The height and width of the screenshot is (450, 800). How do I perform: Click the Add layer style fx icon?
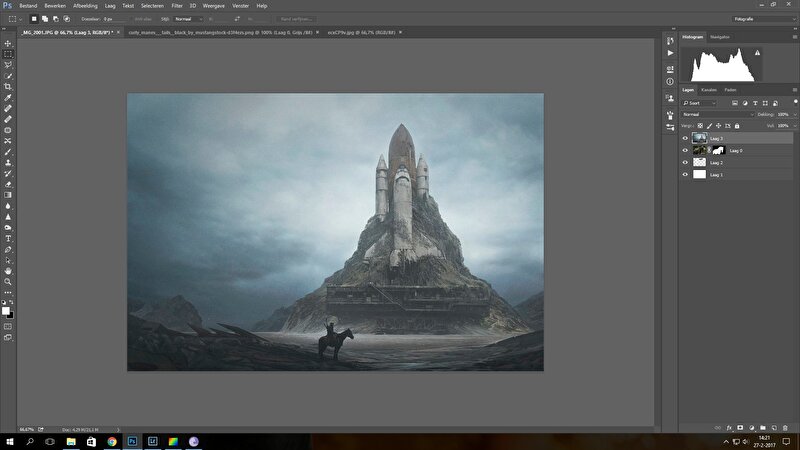729,428
